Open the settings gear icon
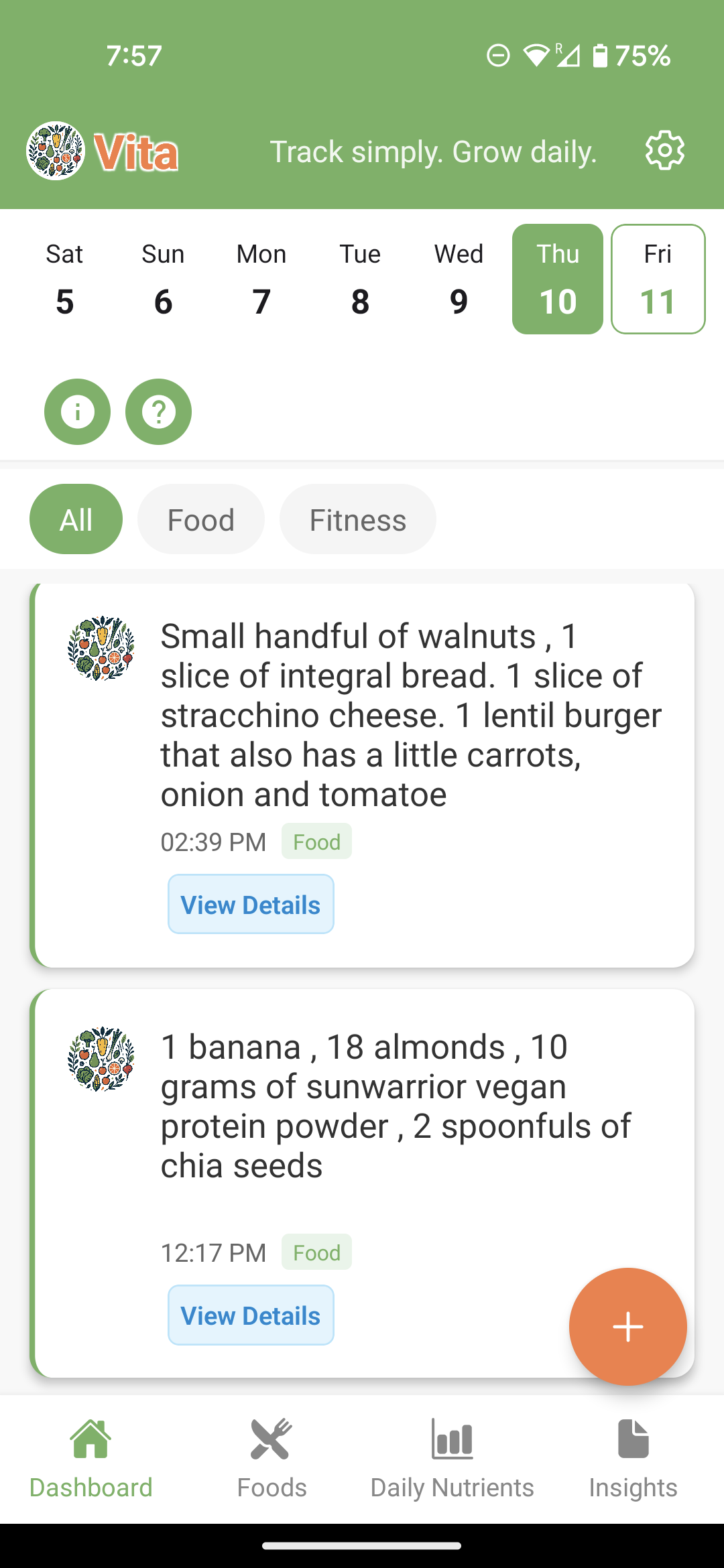The width and height of the screenshot is (724, 1568). (x=664, y=151)
